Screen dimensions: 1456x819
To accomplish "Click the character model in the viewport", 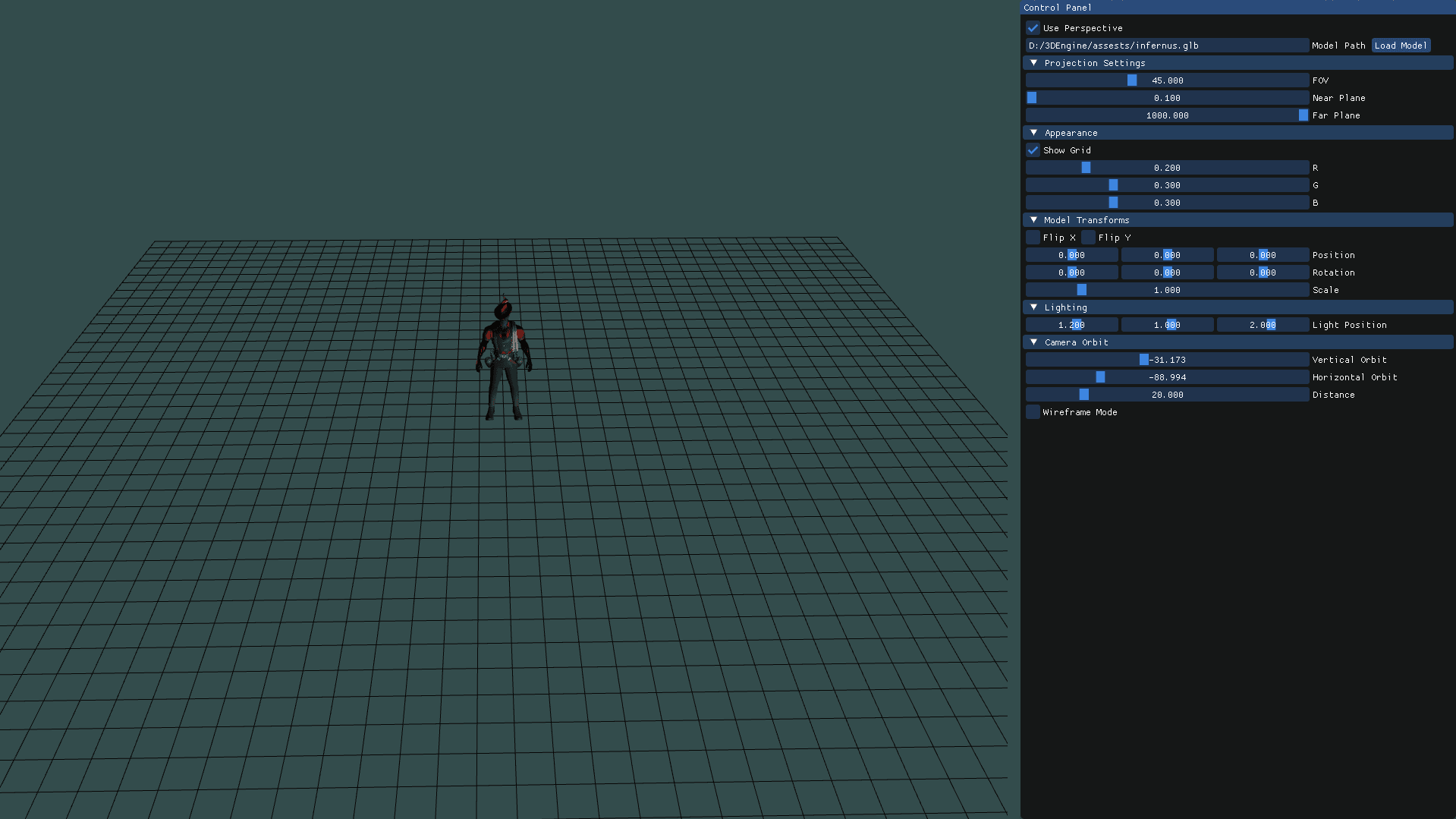I will 504,359.
